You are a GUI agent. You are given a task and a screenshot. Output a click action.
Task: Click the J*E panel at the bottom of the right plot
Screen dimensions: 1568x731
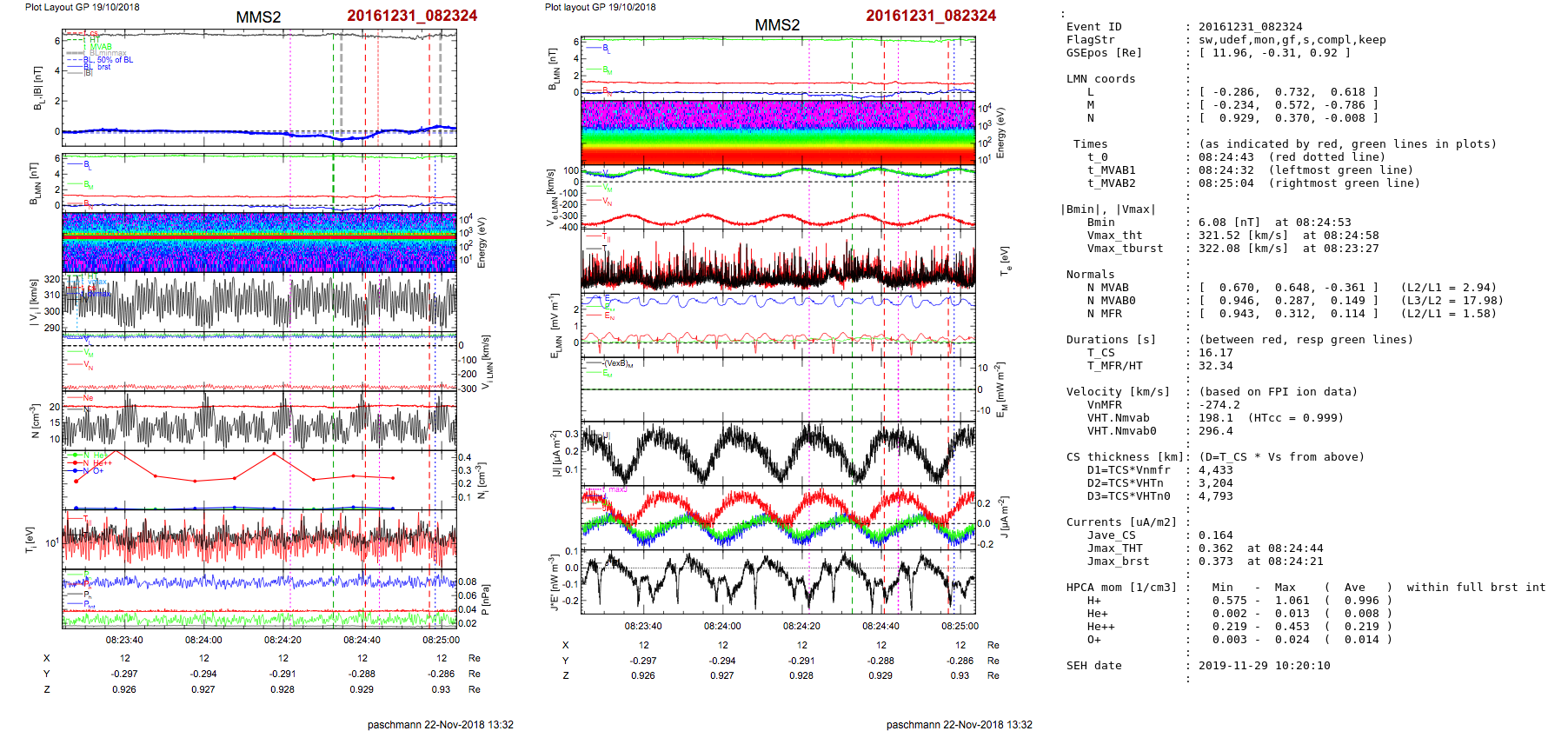(778, 581)
